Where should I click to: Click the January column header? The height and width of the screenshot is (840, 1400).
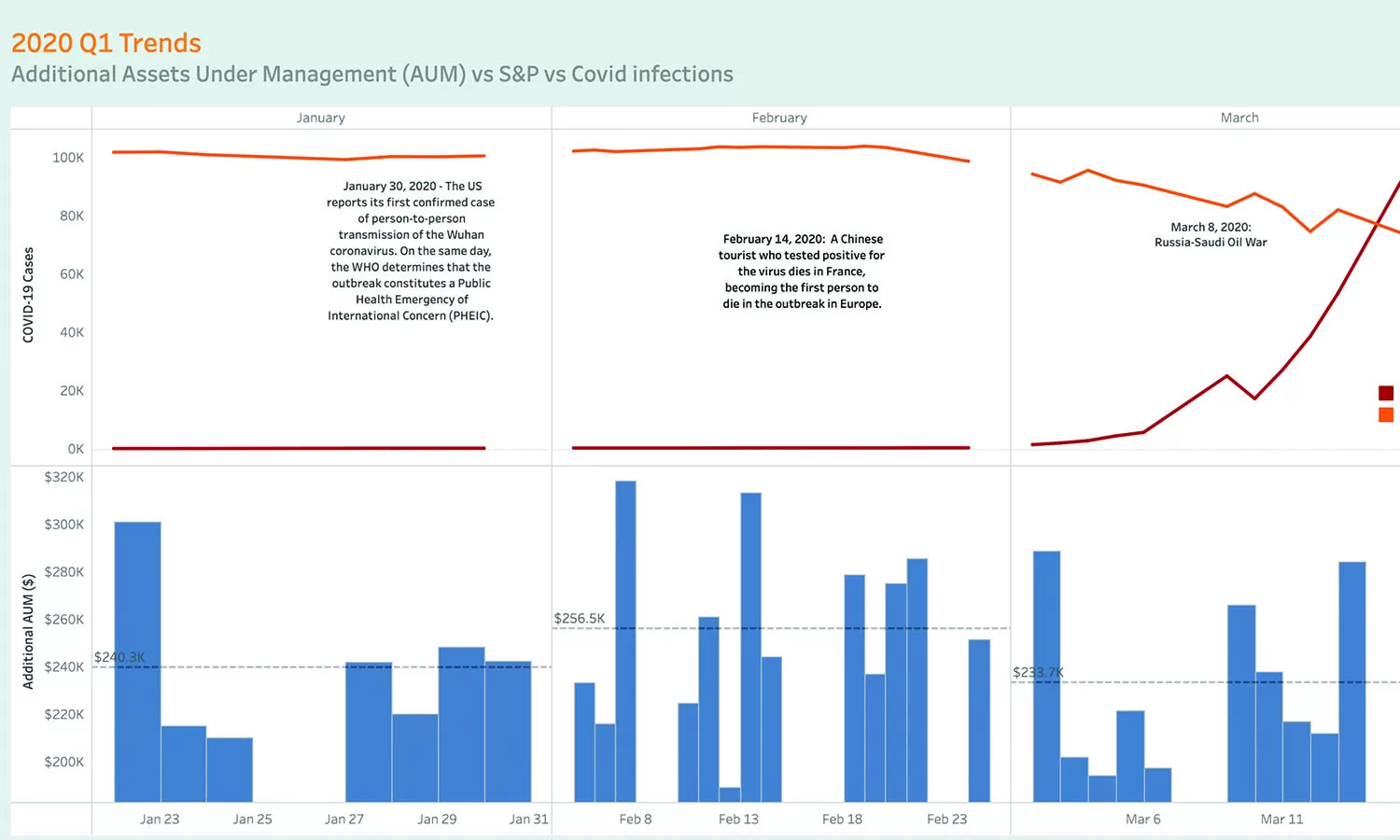321,118
